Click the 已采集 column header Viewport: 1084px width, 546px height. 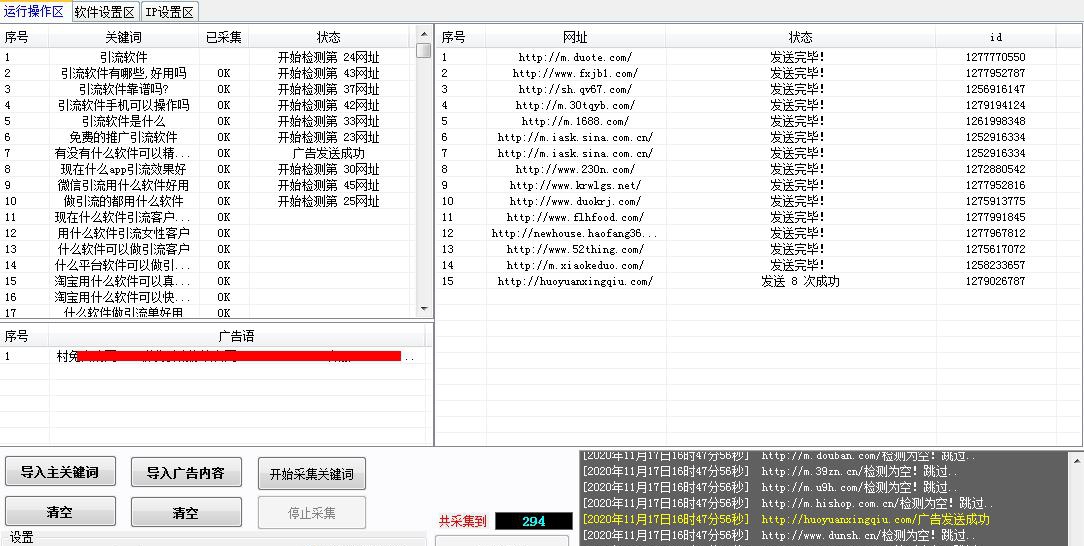224,37
